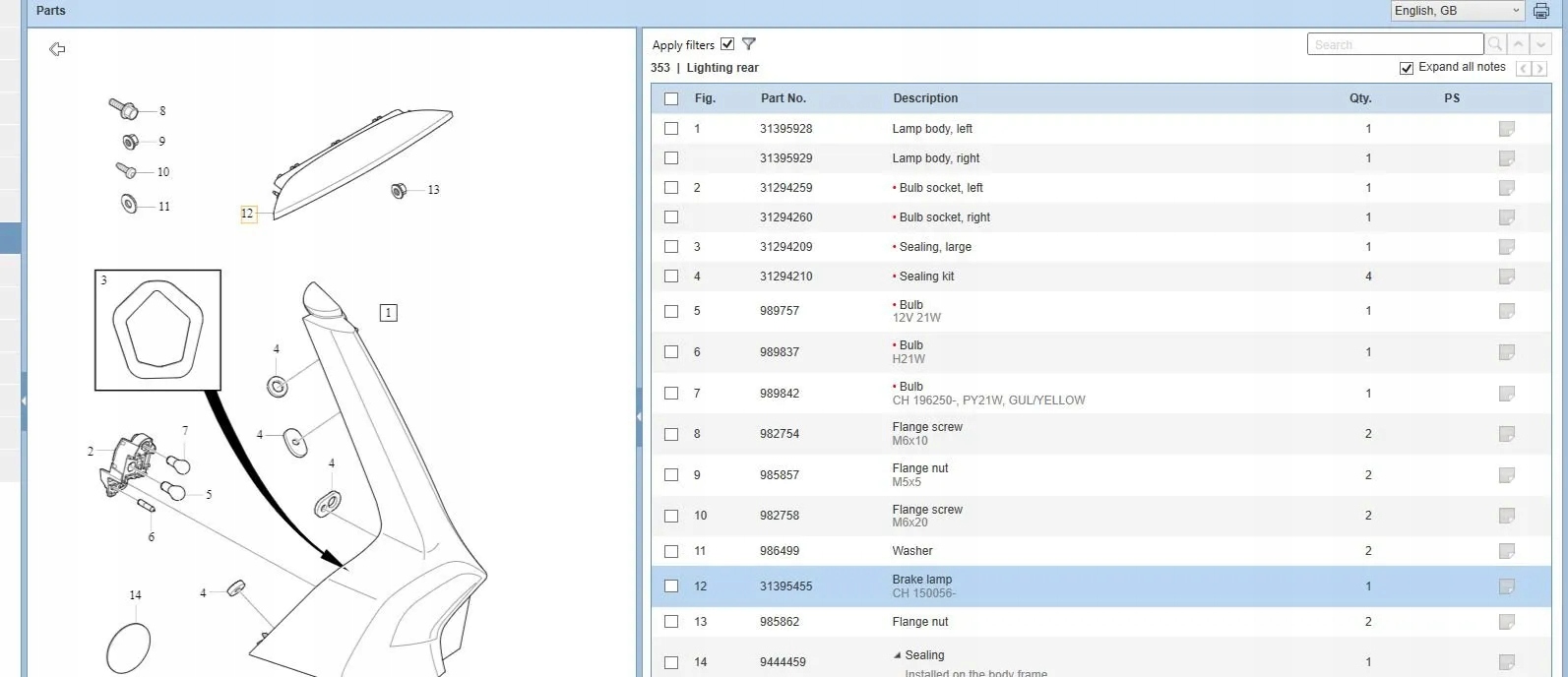
Task: Click the Description column header
Action: click(x=924, y=98)
